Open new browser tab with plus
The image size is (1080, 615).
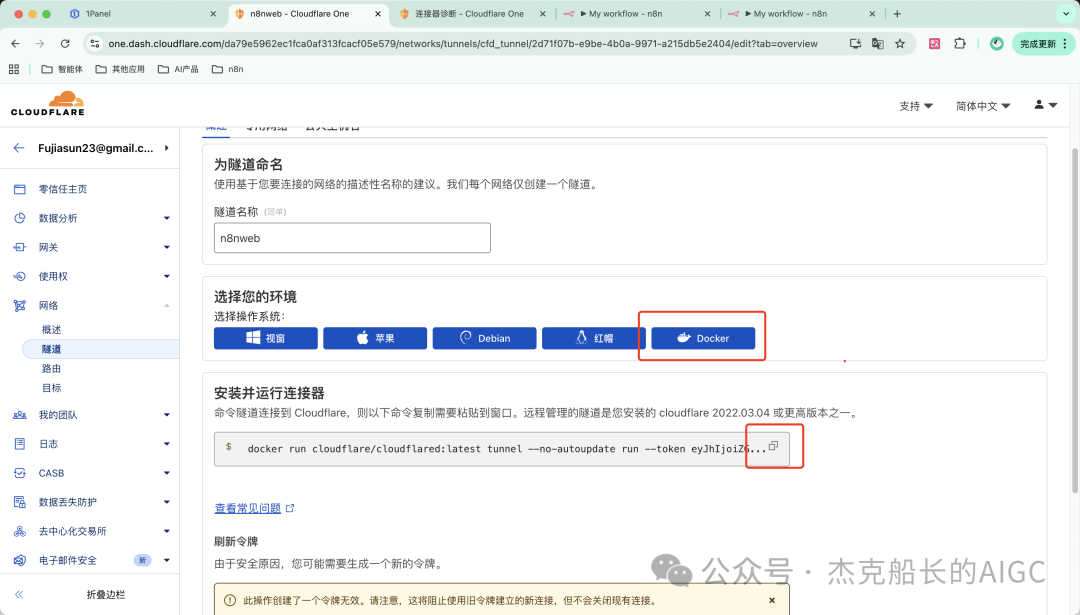point(897,14)
